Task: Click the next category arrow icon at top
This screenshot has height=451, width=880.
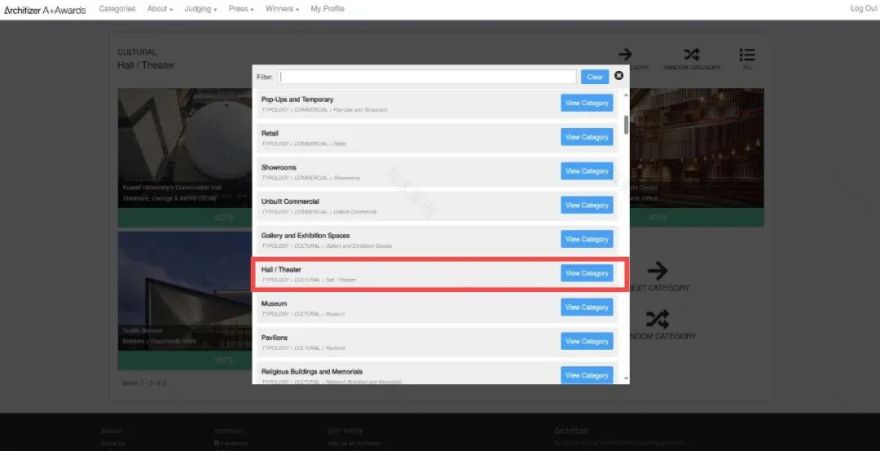Action: click(625, 54)
